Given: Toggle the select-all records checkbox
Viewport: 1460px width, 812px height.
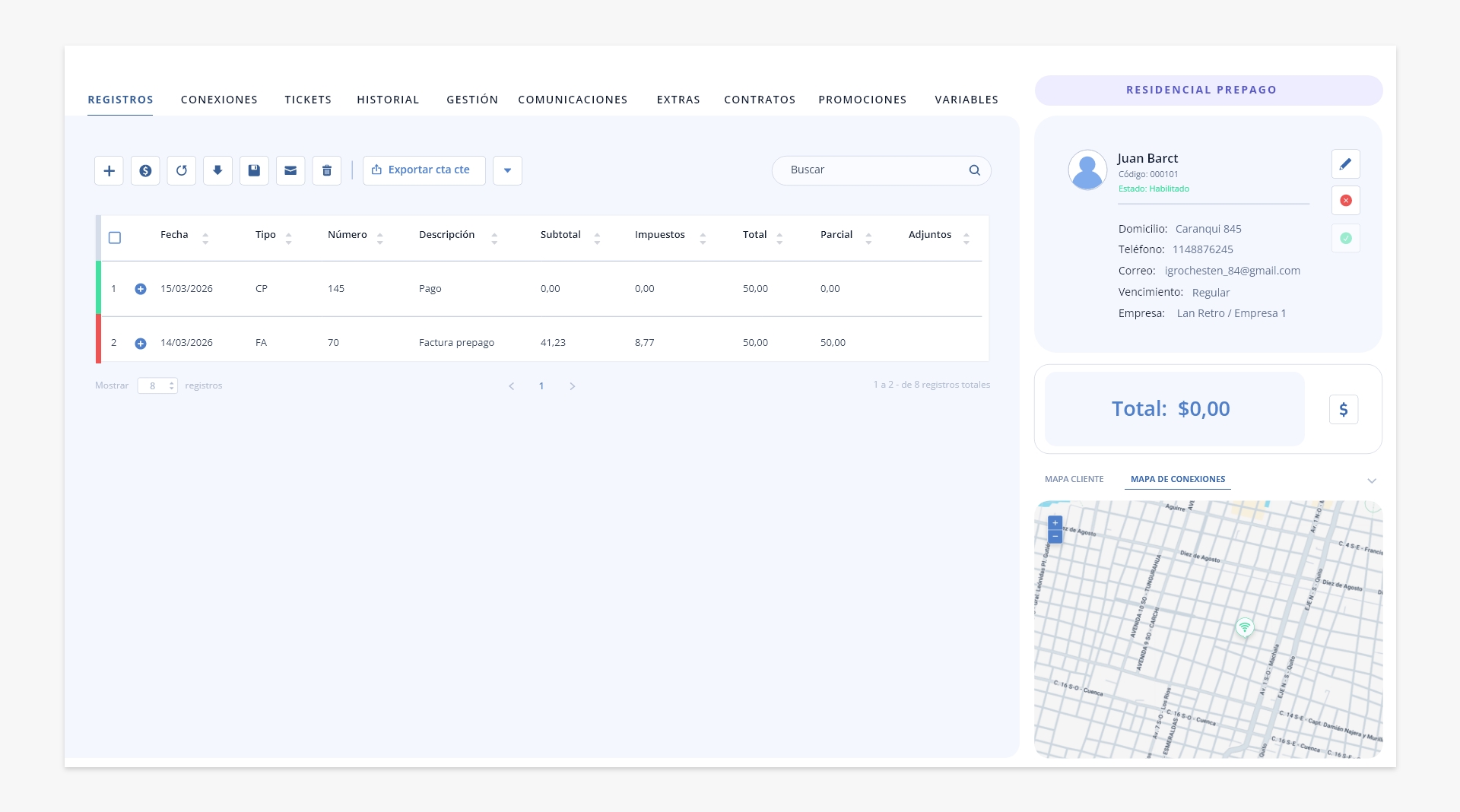Looking at the screenshot, I should (115, 238).
